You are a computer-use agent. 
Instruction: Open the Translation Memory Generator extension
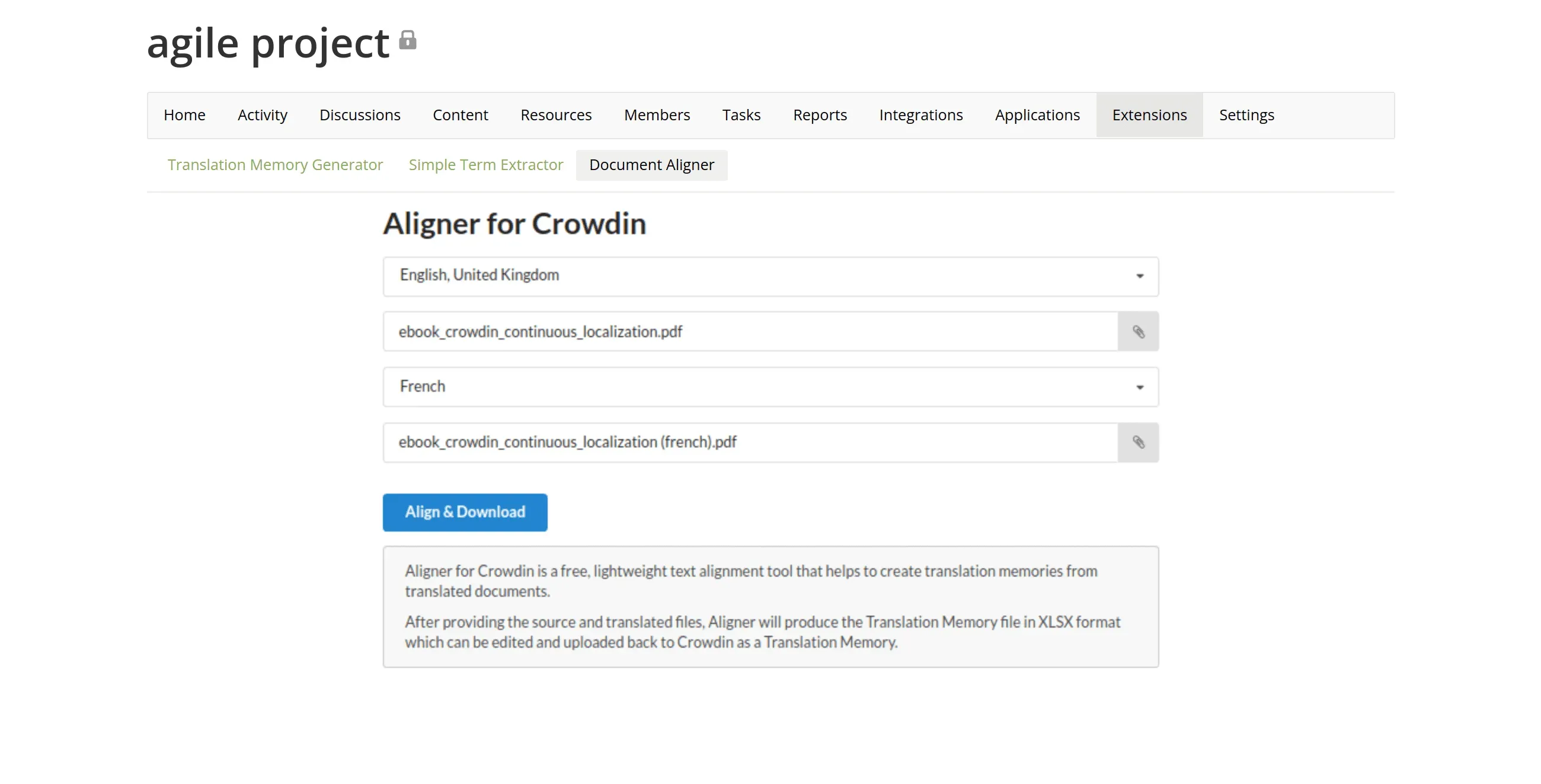[x=275, y=165]
